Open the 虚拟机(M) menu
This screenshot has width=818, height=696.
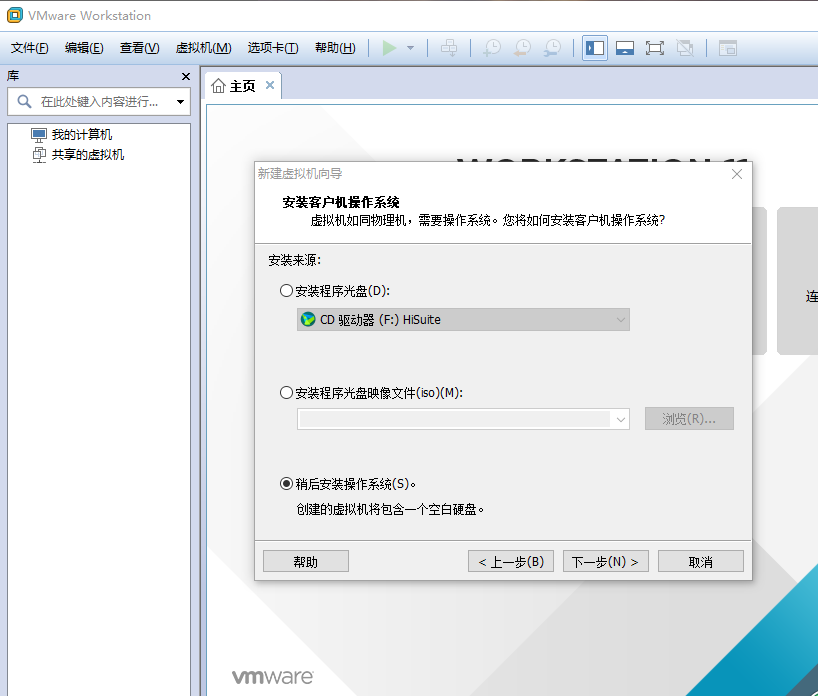[x=203, y=48]
